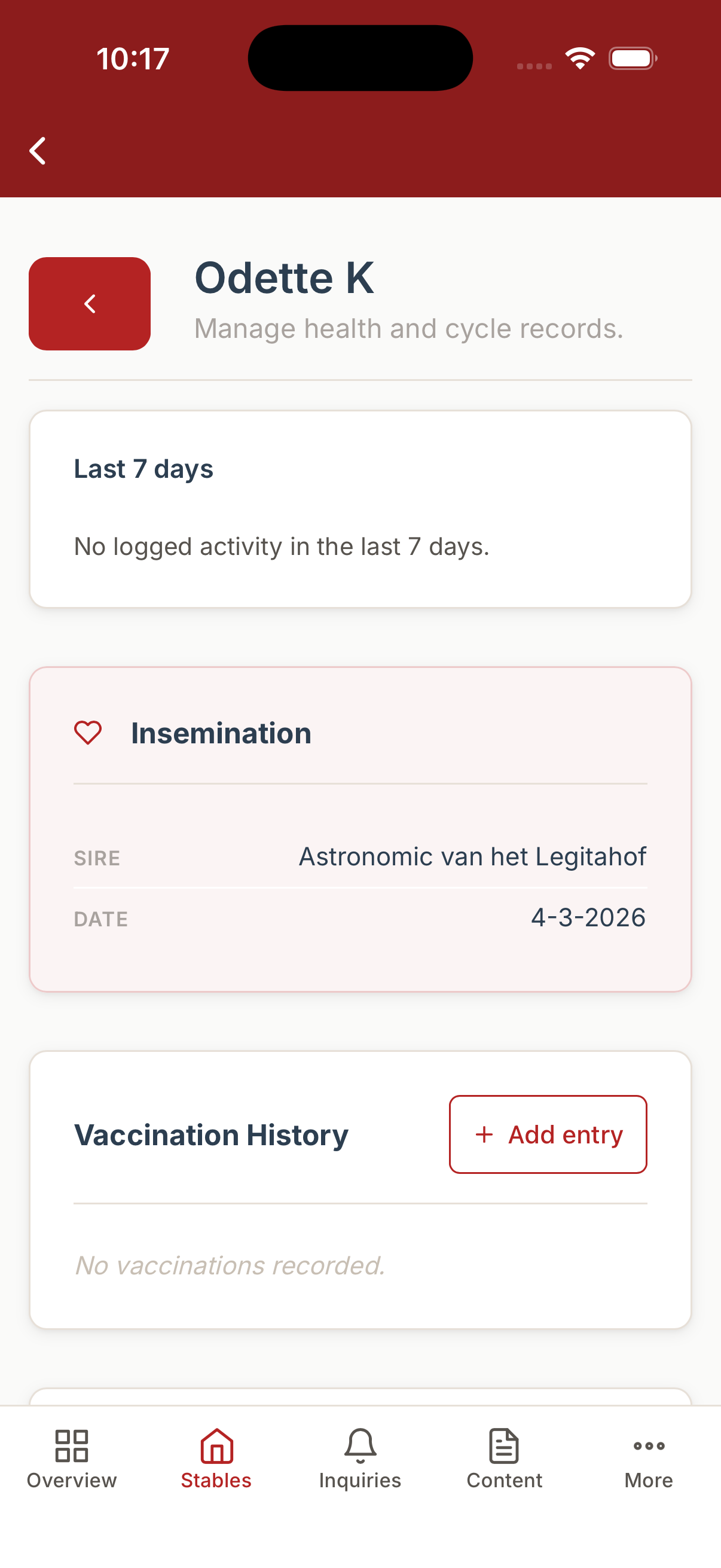Tap the Wi-Fi status icon
This screenshot has width=721, height=1568.
click(580, 59)
